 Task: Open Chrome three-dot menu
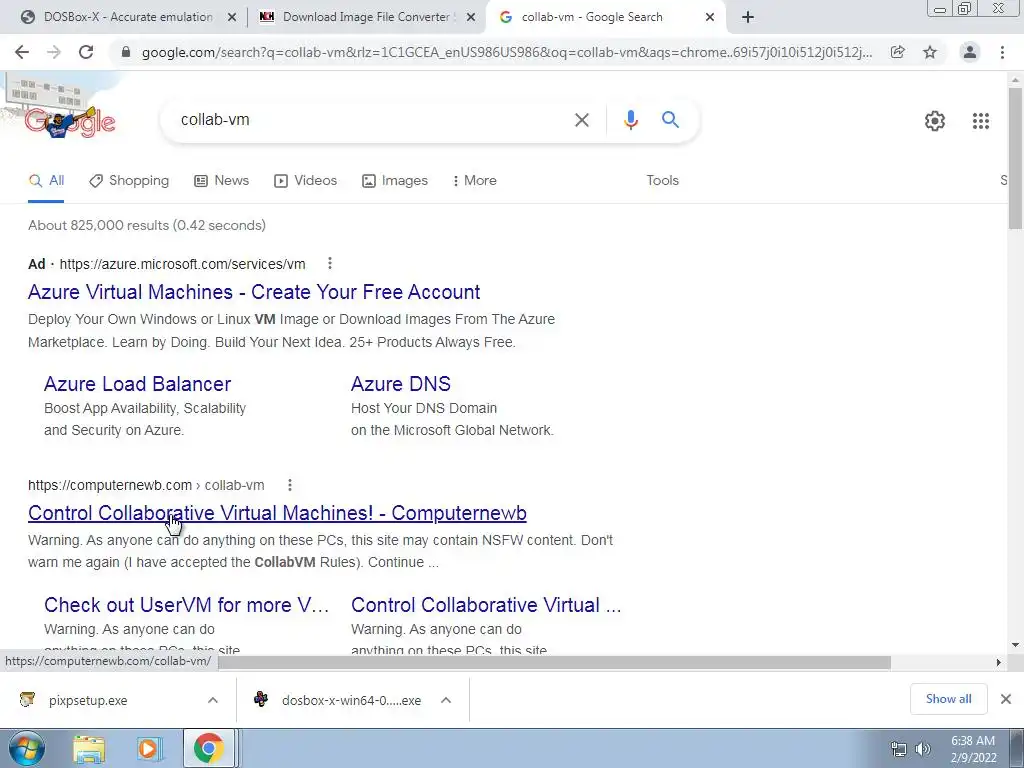(1002, 52)
